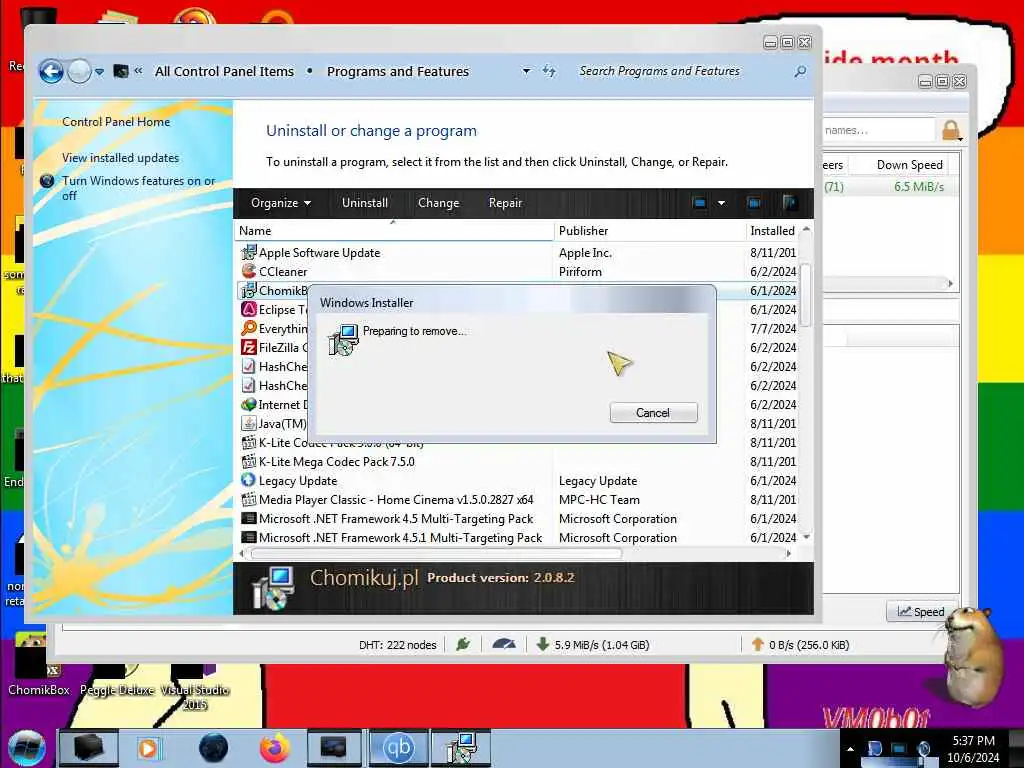Select CCleaner program row

coord(516,272)
